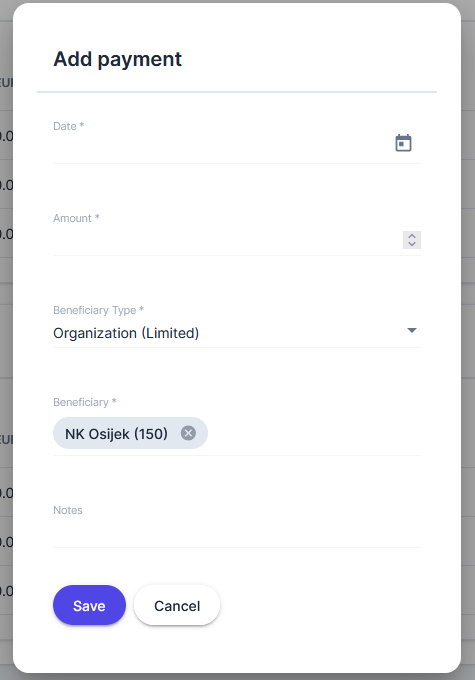Select the NK Osijek (150) chip label

tap(116, 434)
